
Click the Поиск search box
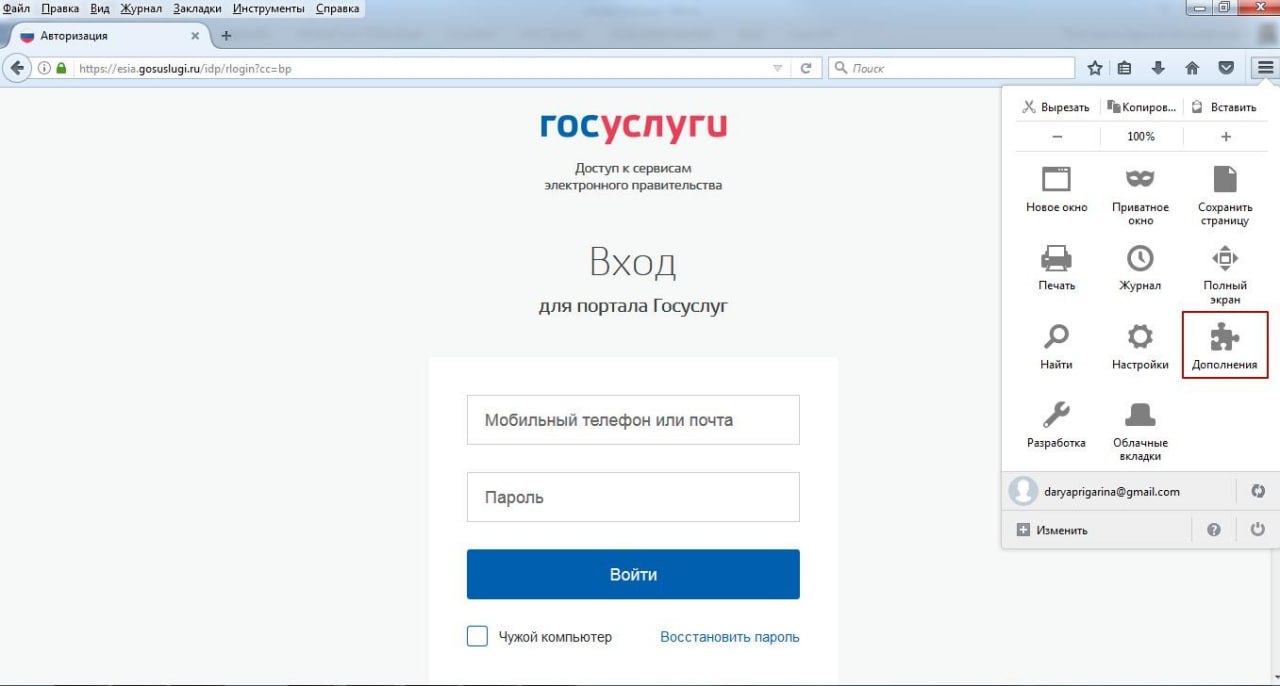tap(950, 68)
